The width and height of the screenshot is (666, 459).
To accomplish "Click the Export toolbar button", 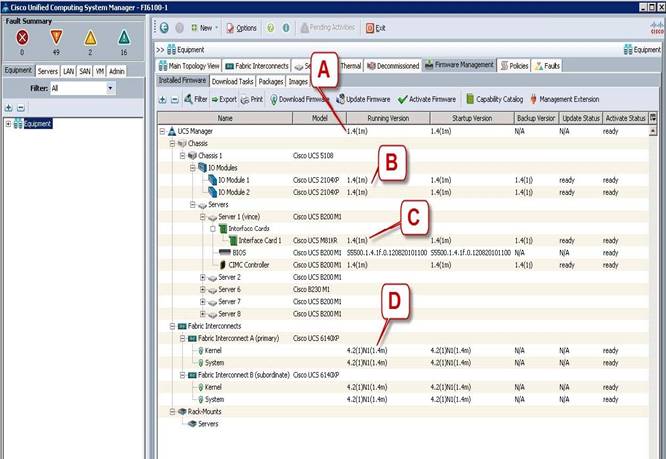I will [x=223, y=99].
